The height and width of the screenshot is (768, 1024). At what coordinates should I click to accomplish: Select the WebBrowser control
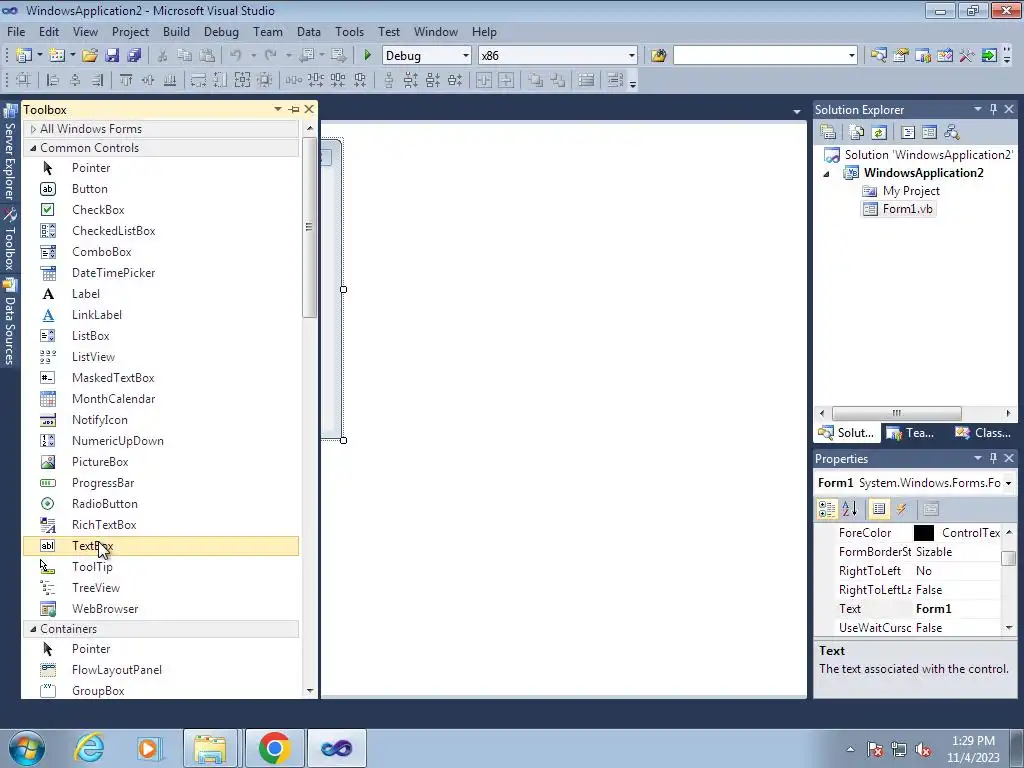point(161,609)
